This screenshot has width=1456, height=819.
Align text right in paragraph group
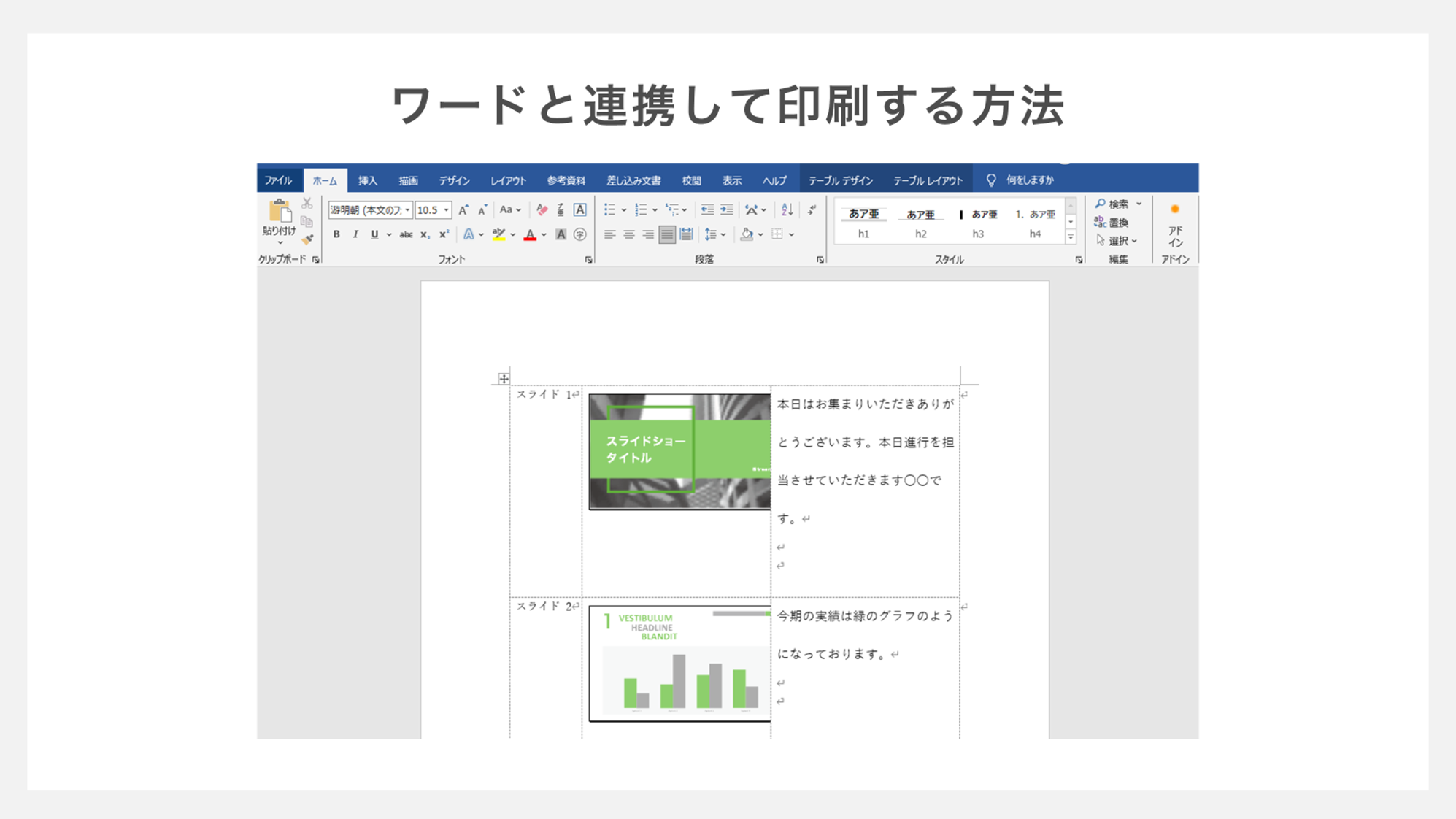pos(647,235)
